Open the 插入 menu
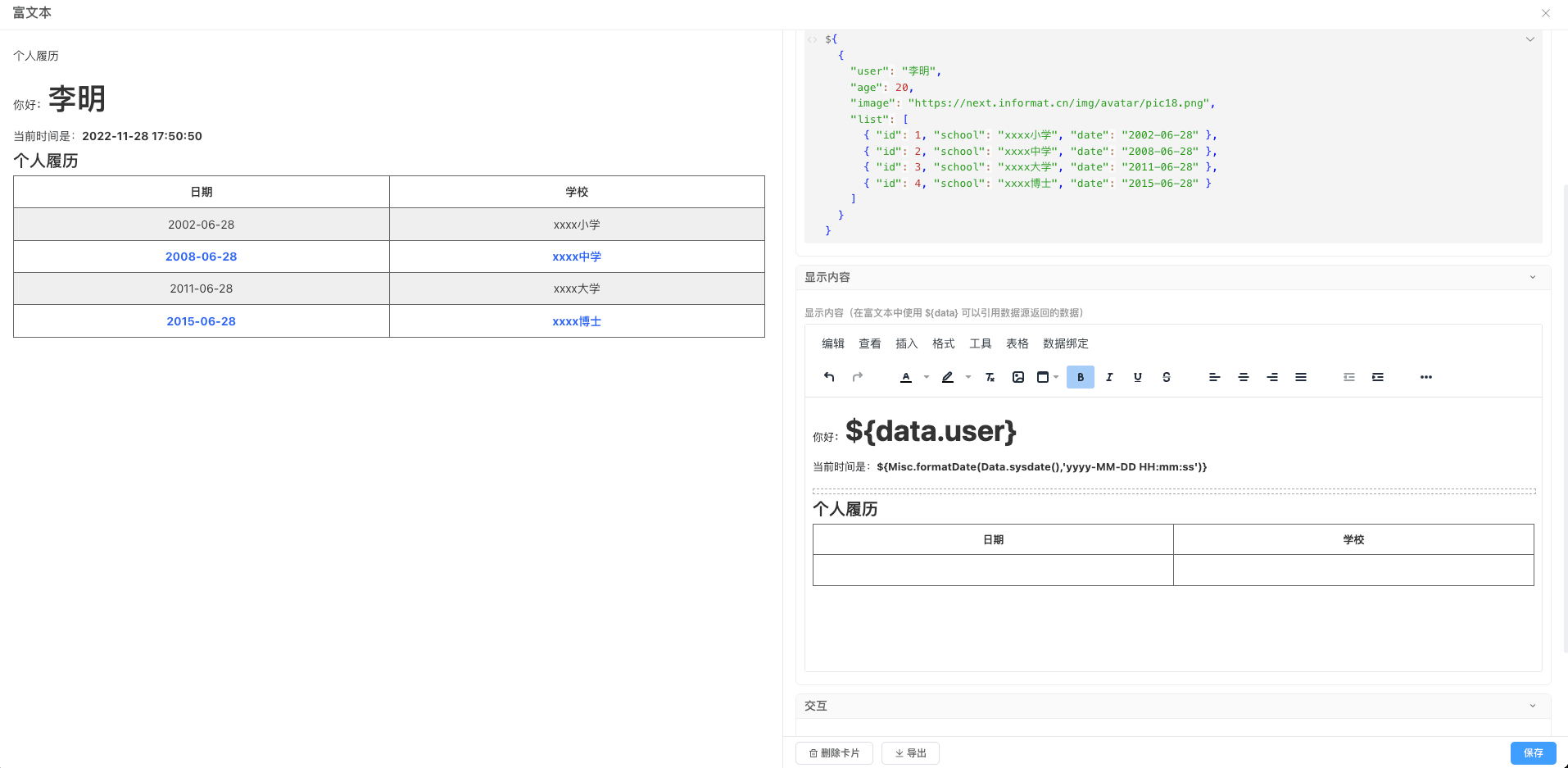Image resolution: width=1568 pixels, height=768 pixels. click(x=906, y=343)
